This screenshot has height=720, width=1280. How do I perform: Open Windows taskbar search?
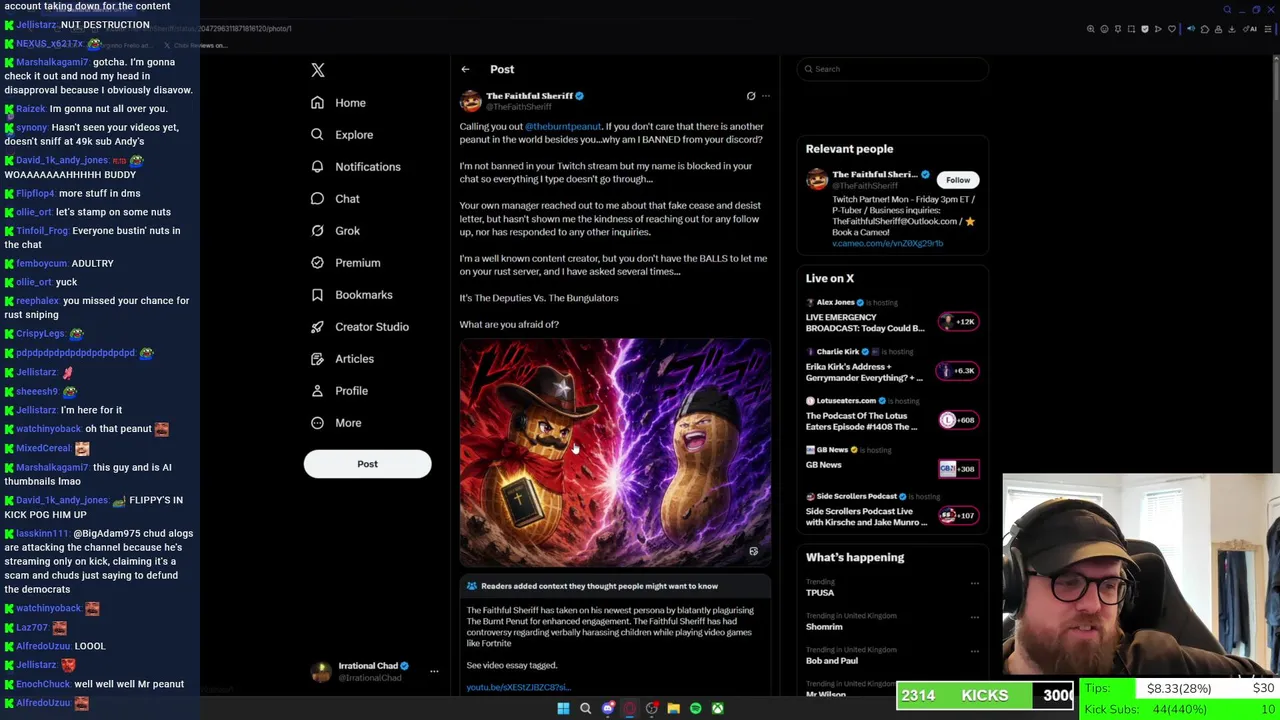point(585,708)
